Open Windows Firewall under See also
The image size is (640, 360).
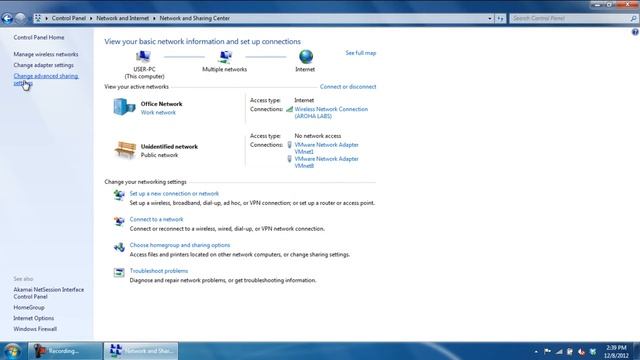35,329
